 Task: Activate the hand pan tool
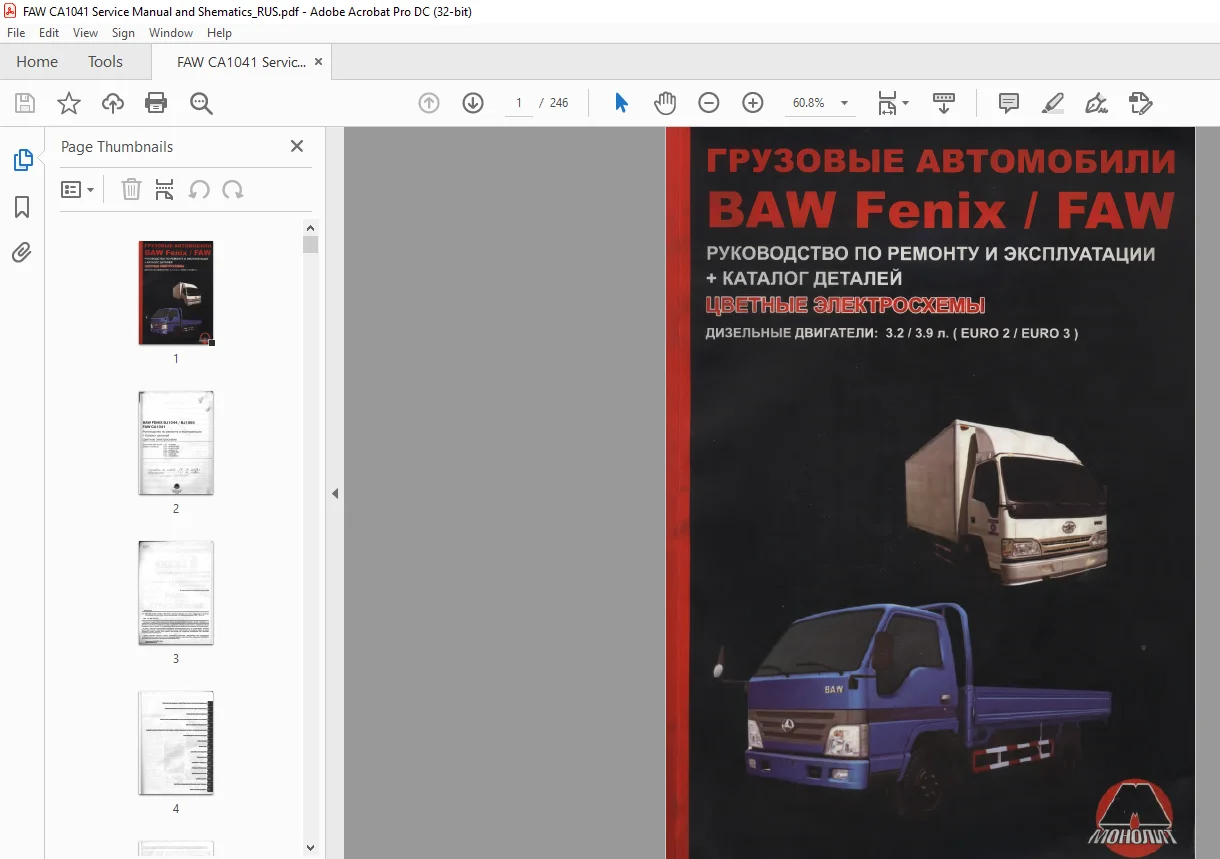665,103
